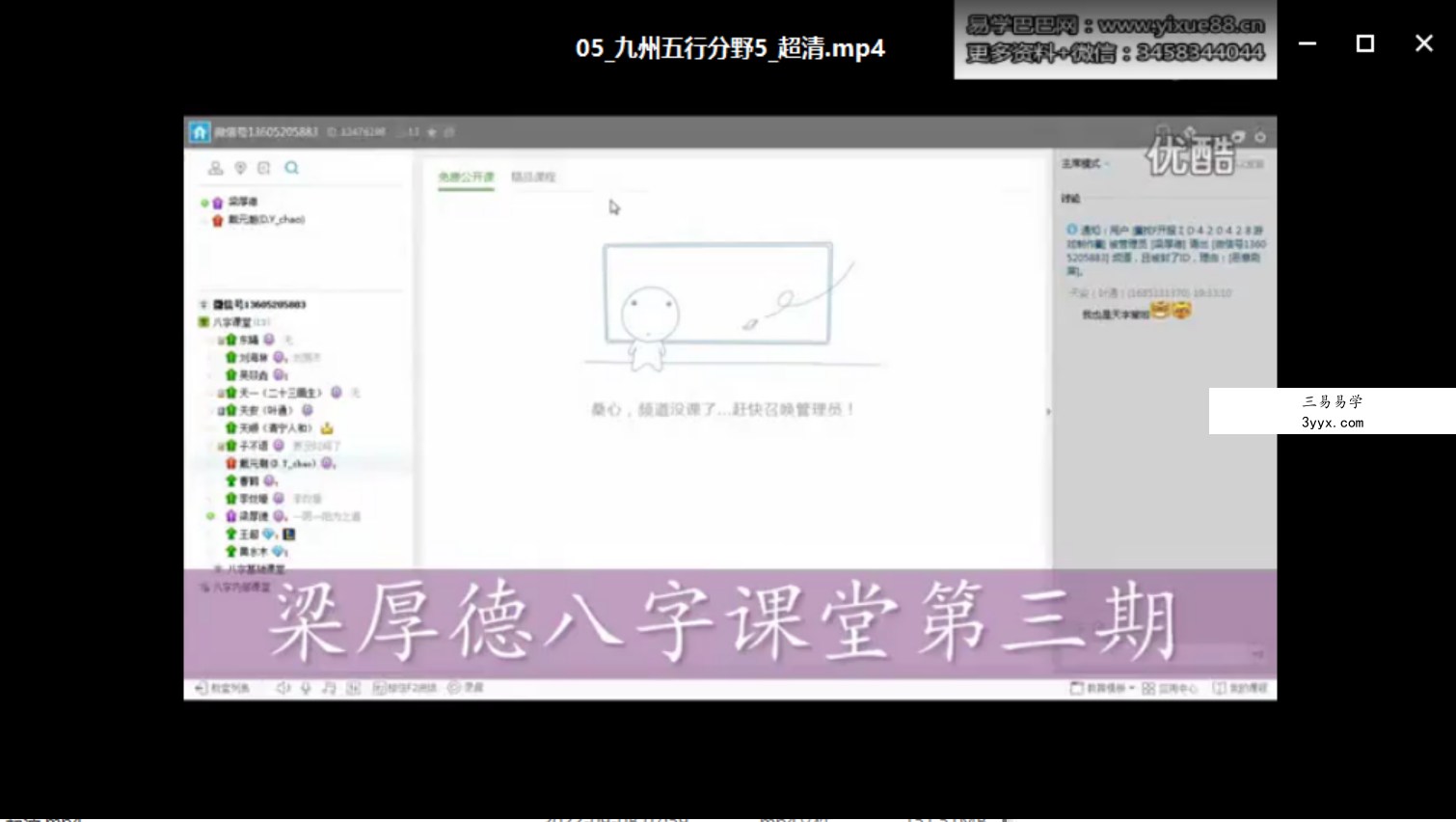Select 戴元勋(D.Y_chao) in the top speaker list
Screen dimensions: 1456x822
[x=266, y=220]
